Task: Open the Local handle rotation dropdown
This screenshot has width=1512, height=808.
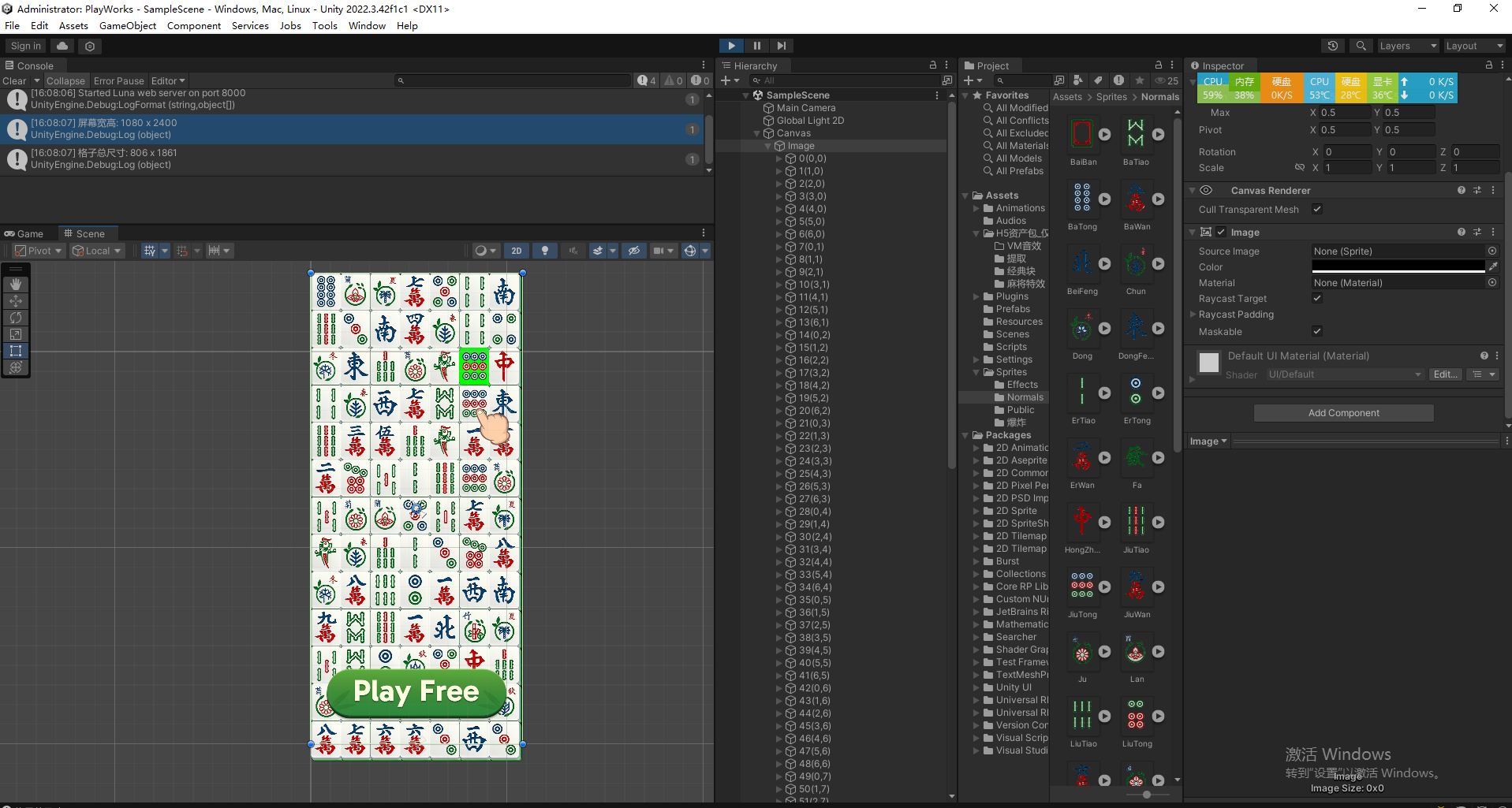Action: click(x=96, y=251)
